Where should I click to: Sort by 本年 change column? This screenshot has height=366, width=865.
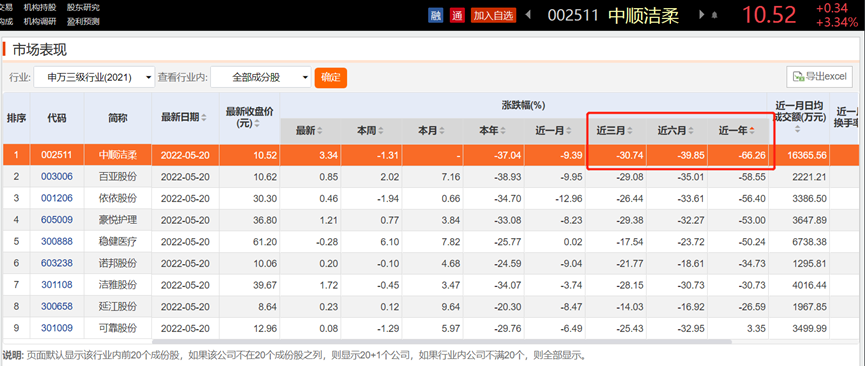(x=503, y=131)
